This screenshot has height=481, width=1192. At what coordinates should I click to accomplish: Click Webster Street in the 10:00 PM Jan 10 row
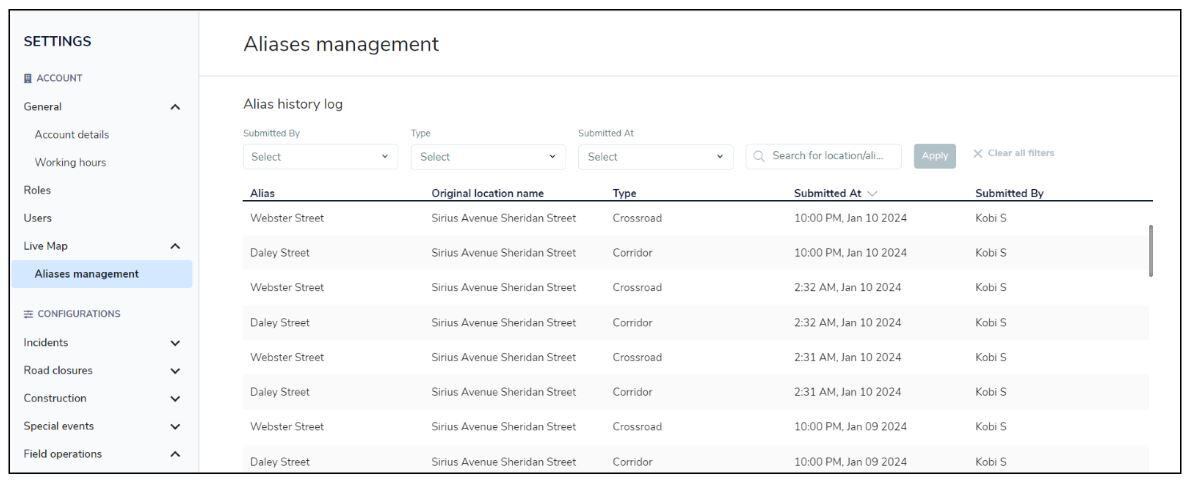287,218
